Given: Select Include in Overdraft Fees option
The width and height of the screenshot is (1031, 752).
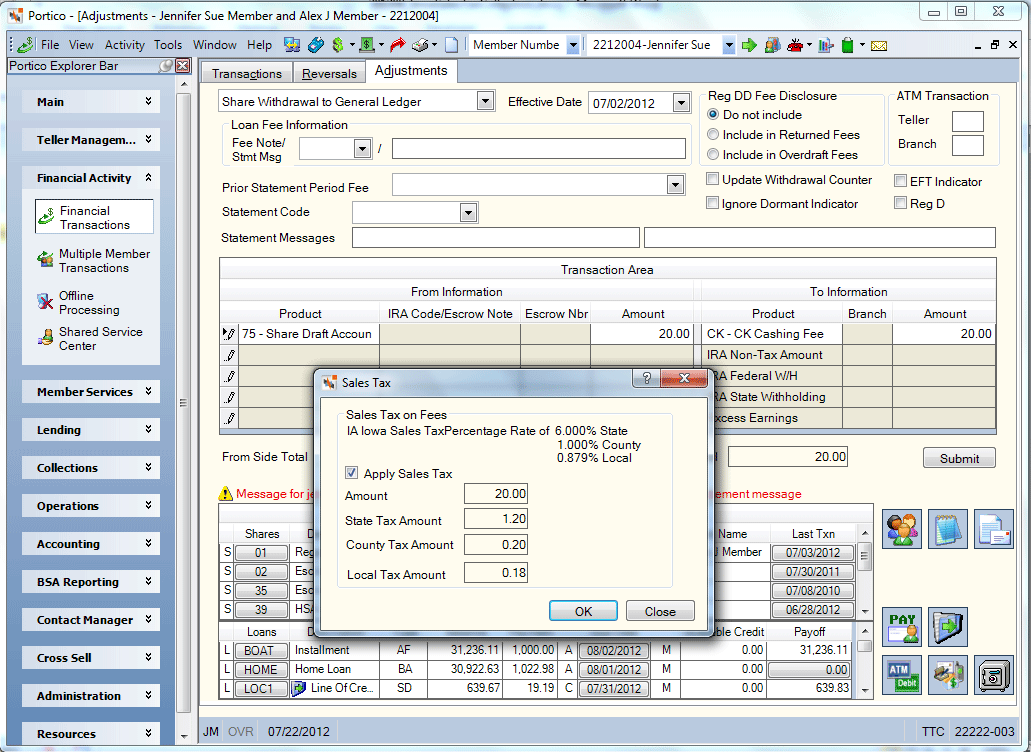Looking at the screenshot, I should (713, 154).
